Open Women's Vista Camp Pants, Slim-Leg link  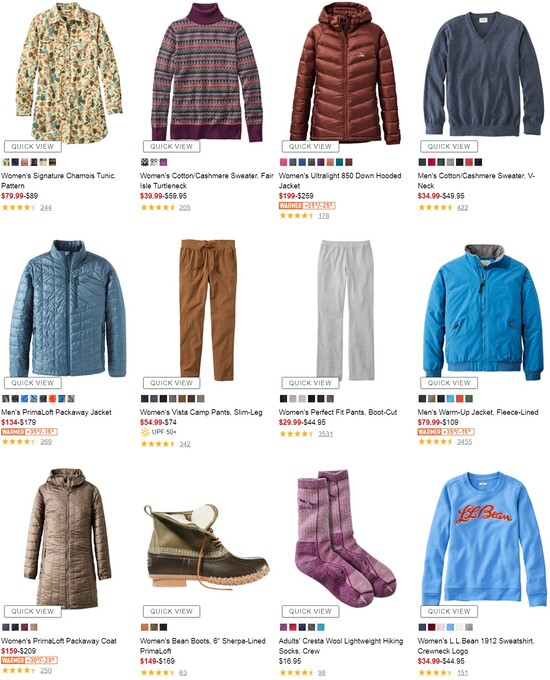click(x=201, y=412)
